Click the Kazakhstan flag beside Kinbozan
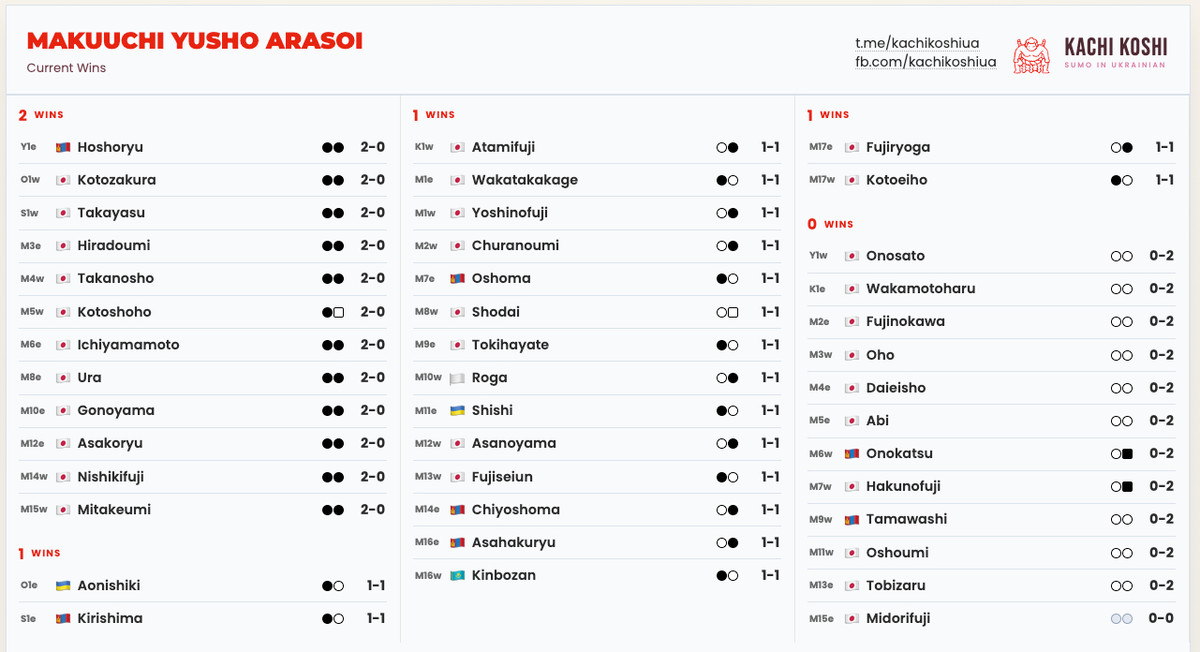Viewport: 1200px width, 652px height. (x=458, y=575)
